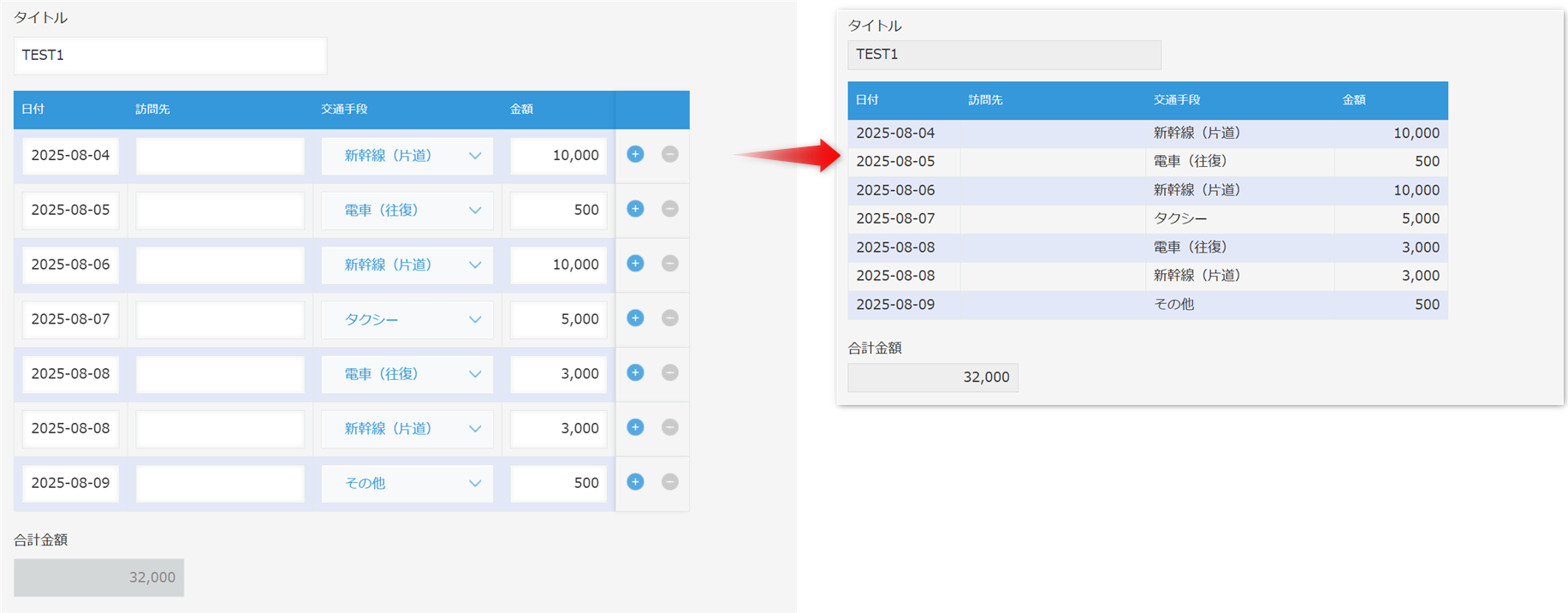Screen dimensions: 1568x613
Task: Add row after the 2025-08-09 entry
Action: [x=635, y=482]
